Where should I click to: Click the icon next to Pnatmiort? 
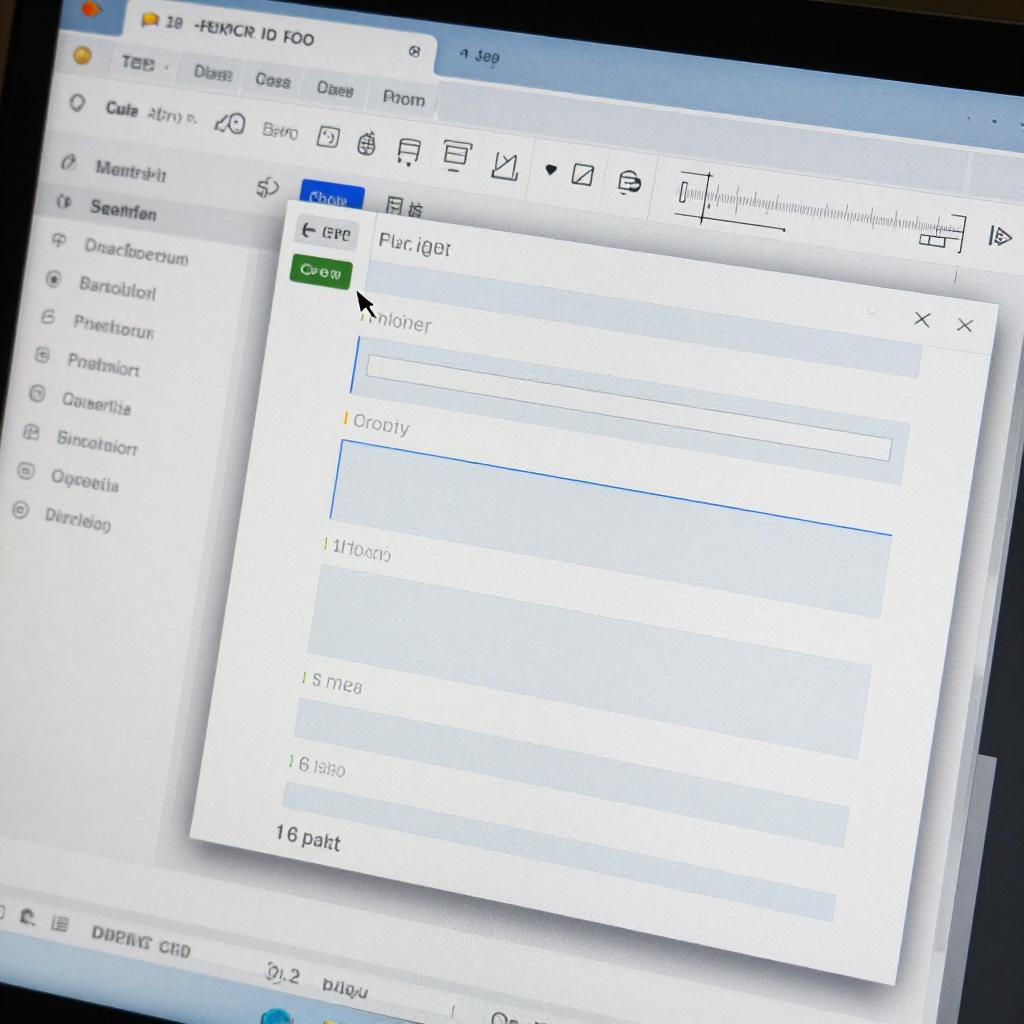click(x=42, y=355)
